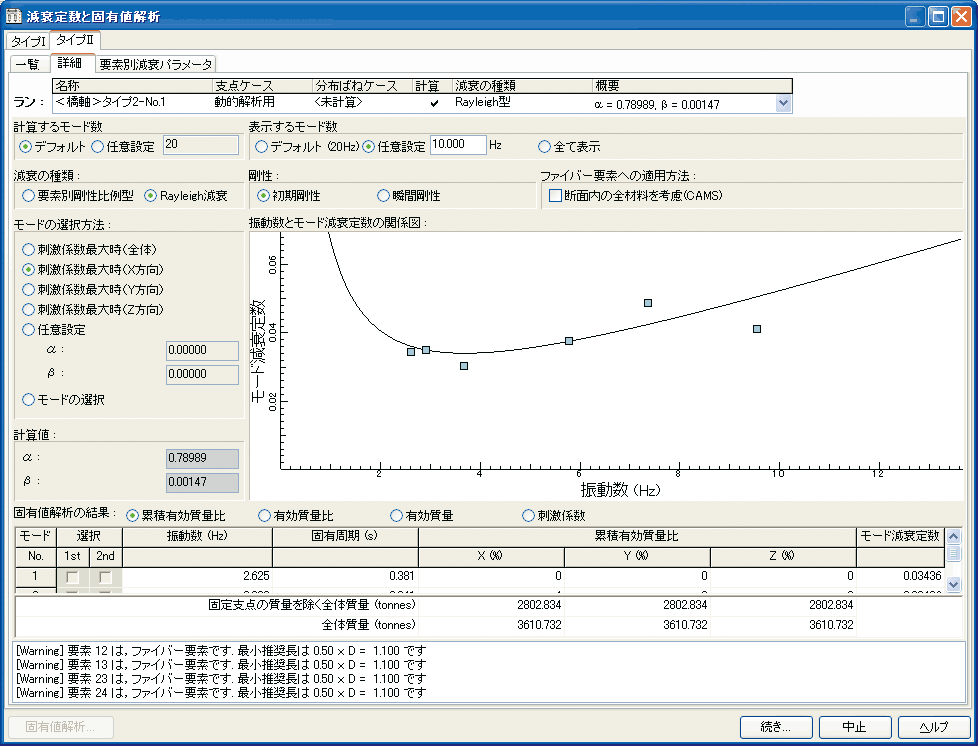The image size is (978, 746).
Task: Click the calculated α value 0.78989
Action: 202,458
